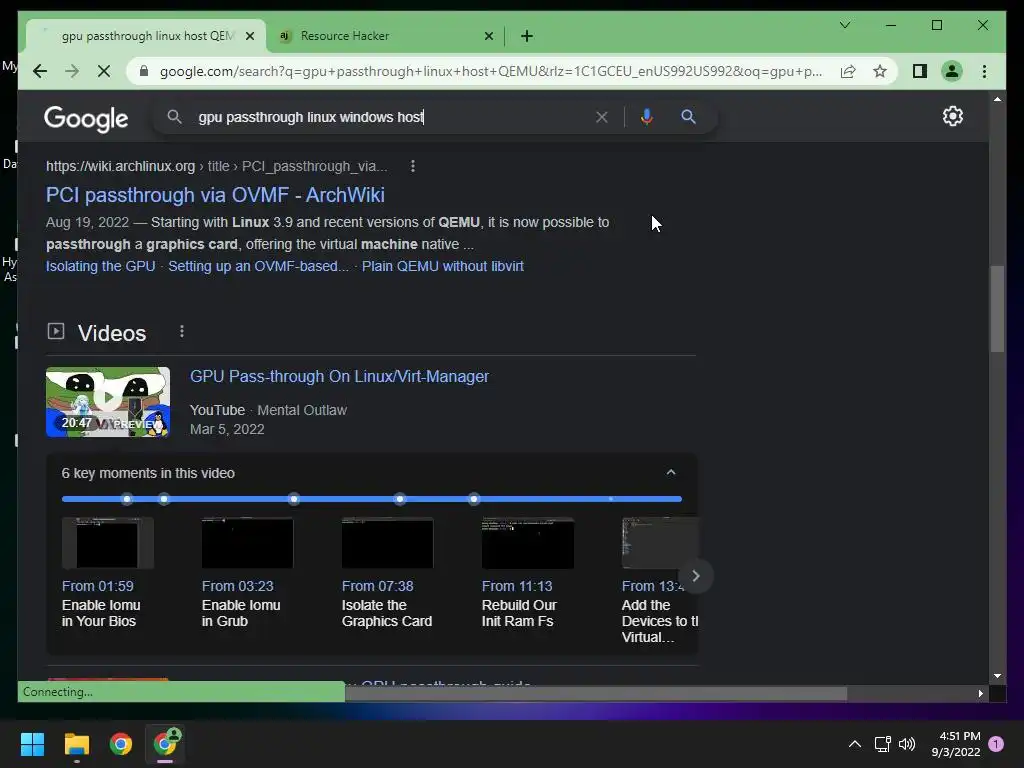Viewport: 1024px width, 768px height.
Task: Close the Resource Hacker tab
Action: tap(488, 36)
